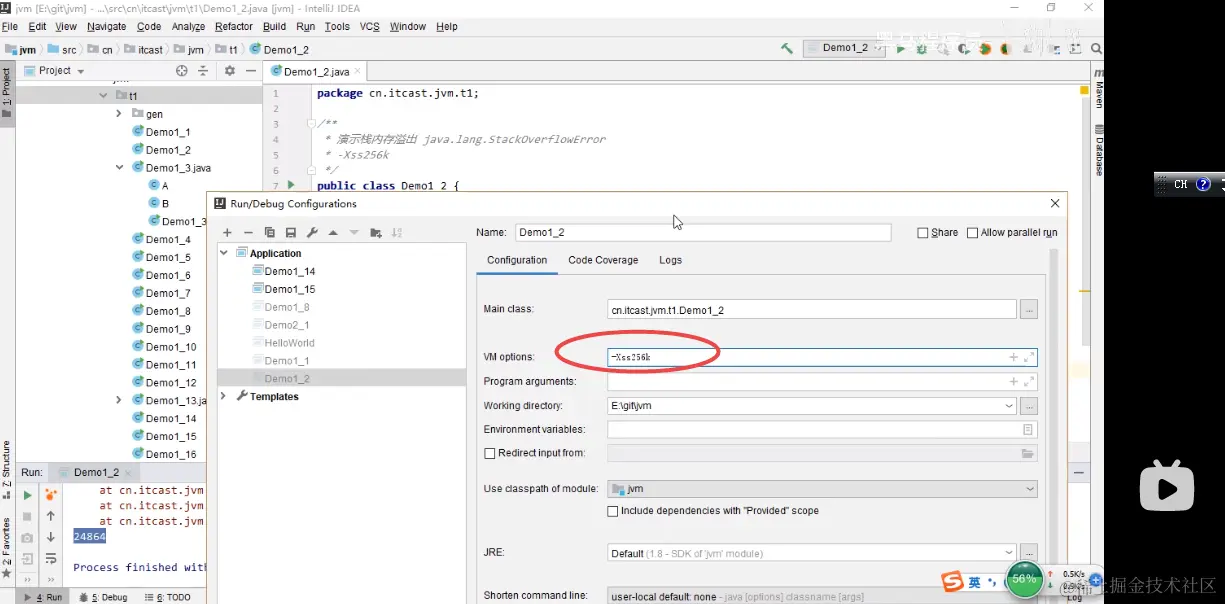1225x604 pixels.
Task: Expand VM options field editor icon
Action: (x=1028, y=357)
